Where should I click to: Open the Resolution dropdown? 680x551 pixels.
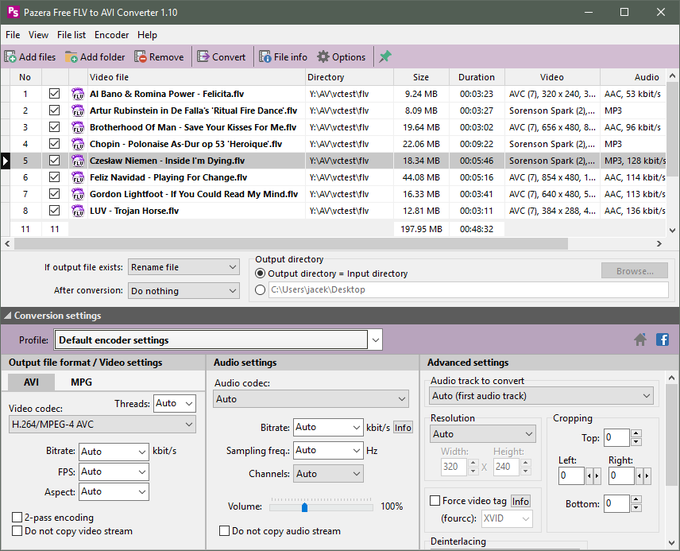point(483,434)
